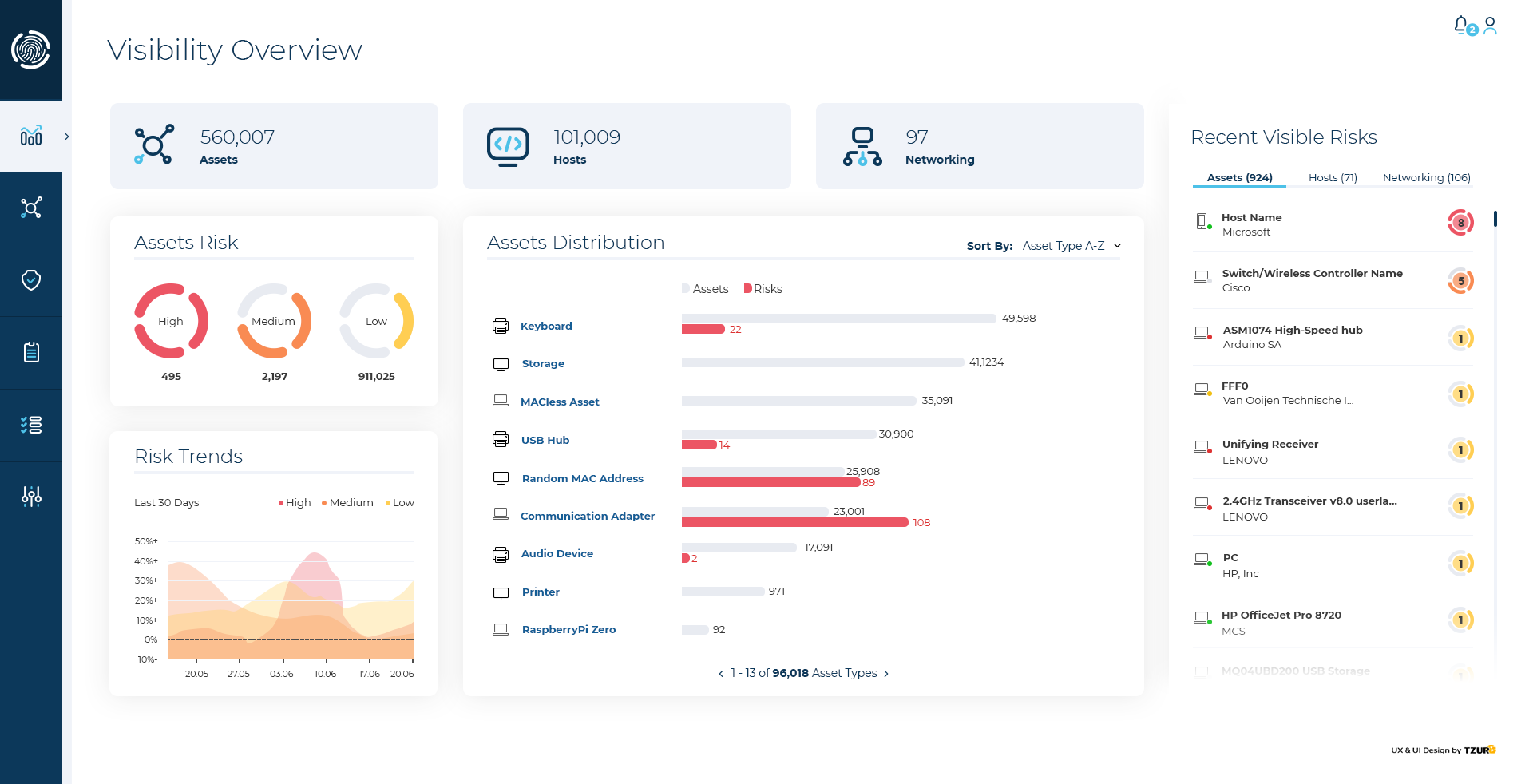Screen dimensions: 1533x784
Task: Click the Low risk donut gauge
Action: tap(376, 321)
